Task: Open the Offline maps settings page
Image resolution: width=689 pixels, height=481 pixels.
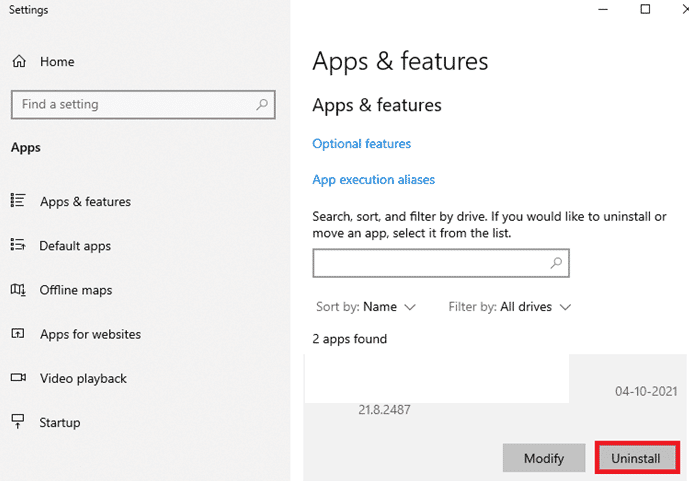Action: click(x=76, y=290)
